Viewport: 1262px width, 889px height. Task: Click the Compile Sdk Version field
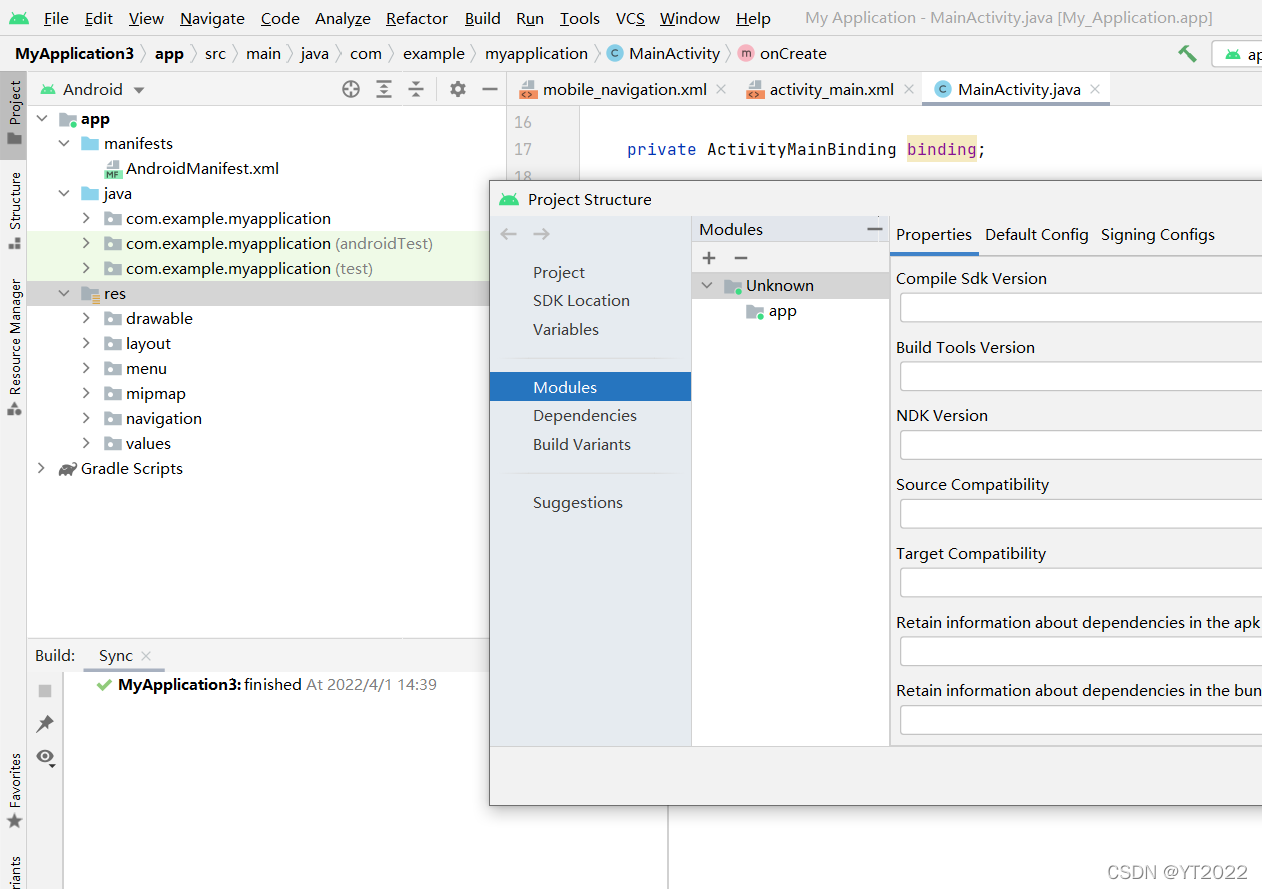[x=1081, y=308]
